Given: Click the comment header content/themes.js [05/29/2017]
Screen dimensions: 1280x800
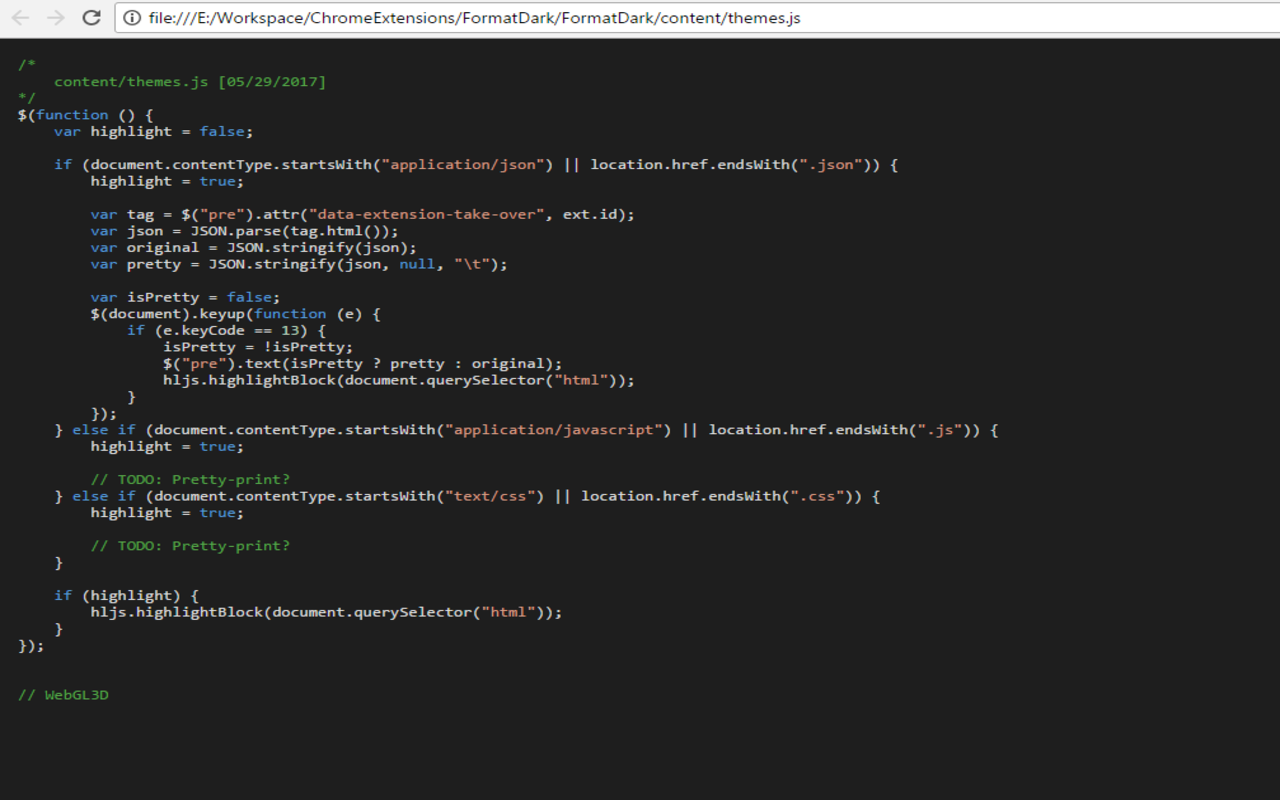Looking at the screenshot, I should [x=190, y=81].
